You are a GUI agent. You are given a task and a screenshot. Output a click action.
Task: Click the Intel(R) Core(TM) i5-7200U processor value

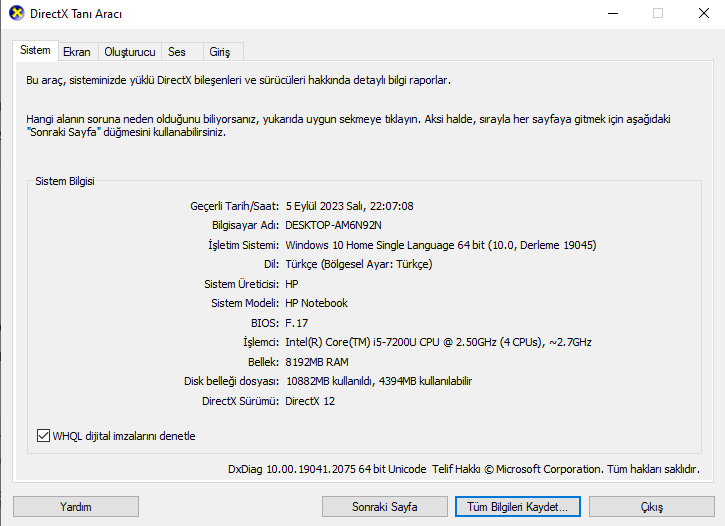(x=438, y=342)
